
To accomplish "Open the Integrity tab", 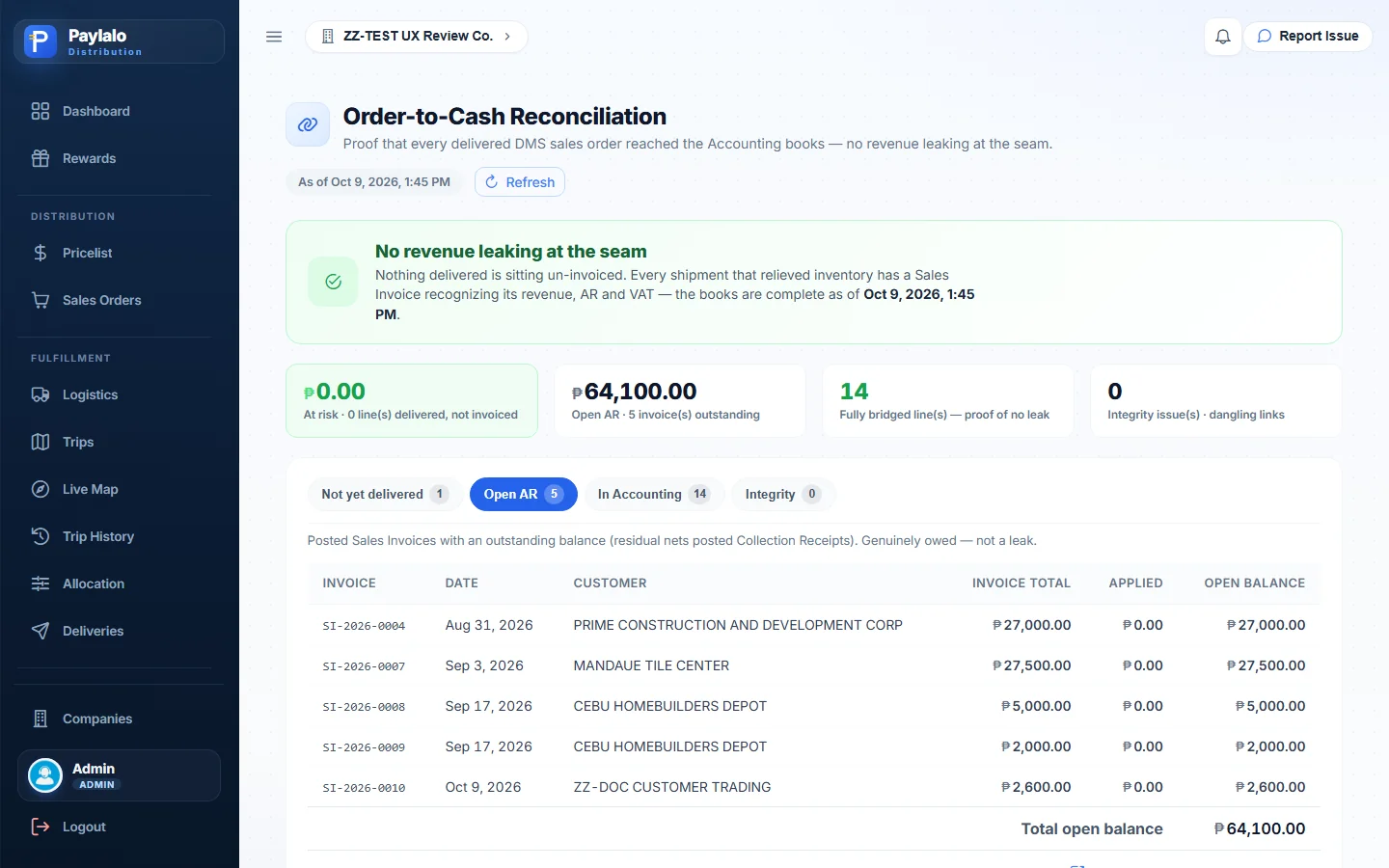I will tap(782, 494).
